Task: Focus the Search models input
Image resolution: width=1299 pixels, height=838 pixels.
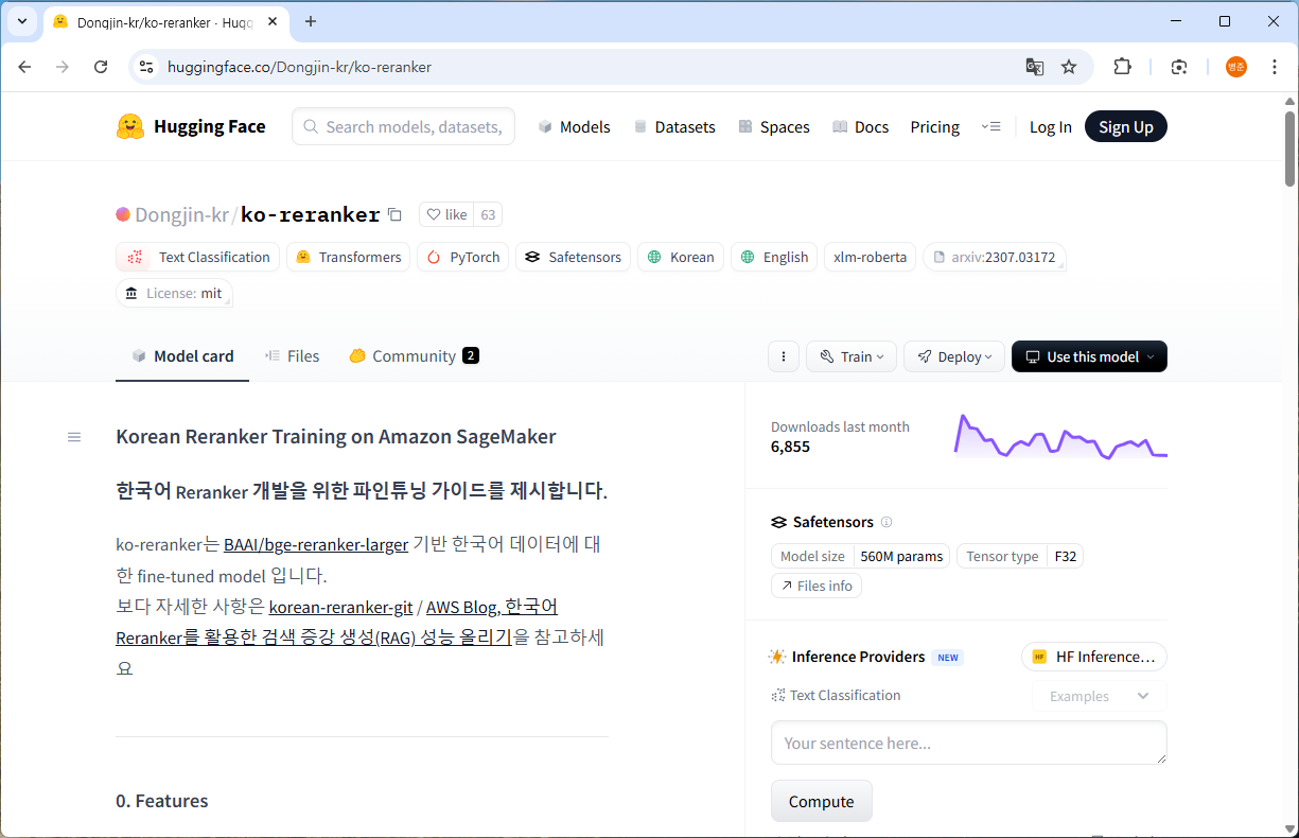Action: point(404,127)
